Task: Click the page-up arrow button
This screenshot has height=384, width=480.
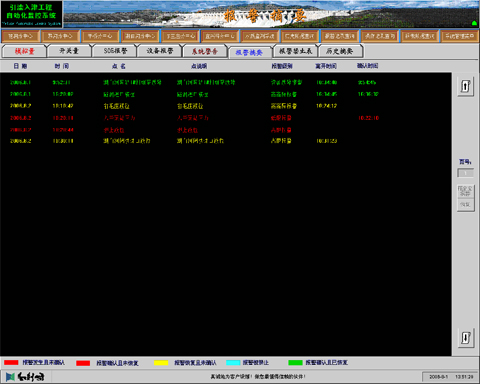Action: click(x=465, y=87)
